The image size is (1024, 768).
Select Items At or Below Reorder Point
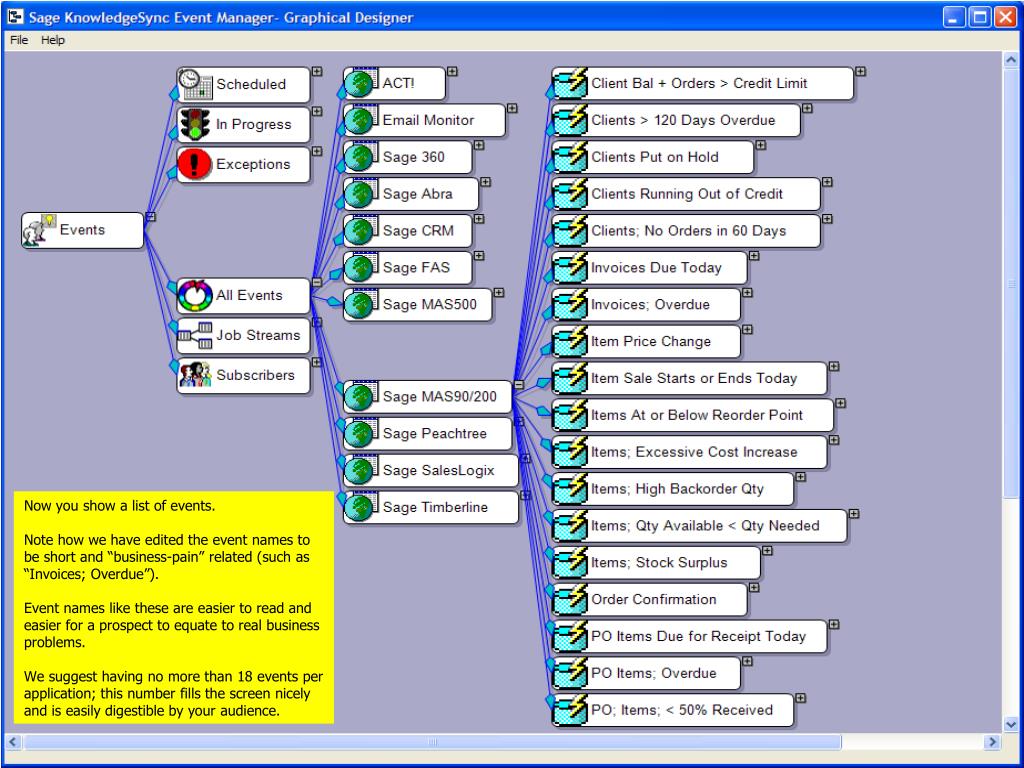(x=693, y=415)
